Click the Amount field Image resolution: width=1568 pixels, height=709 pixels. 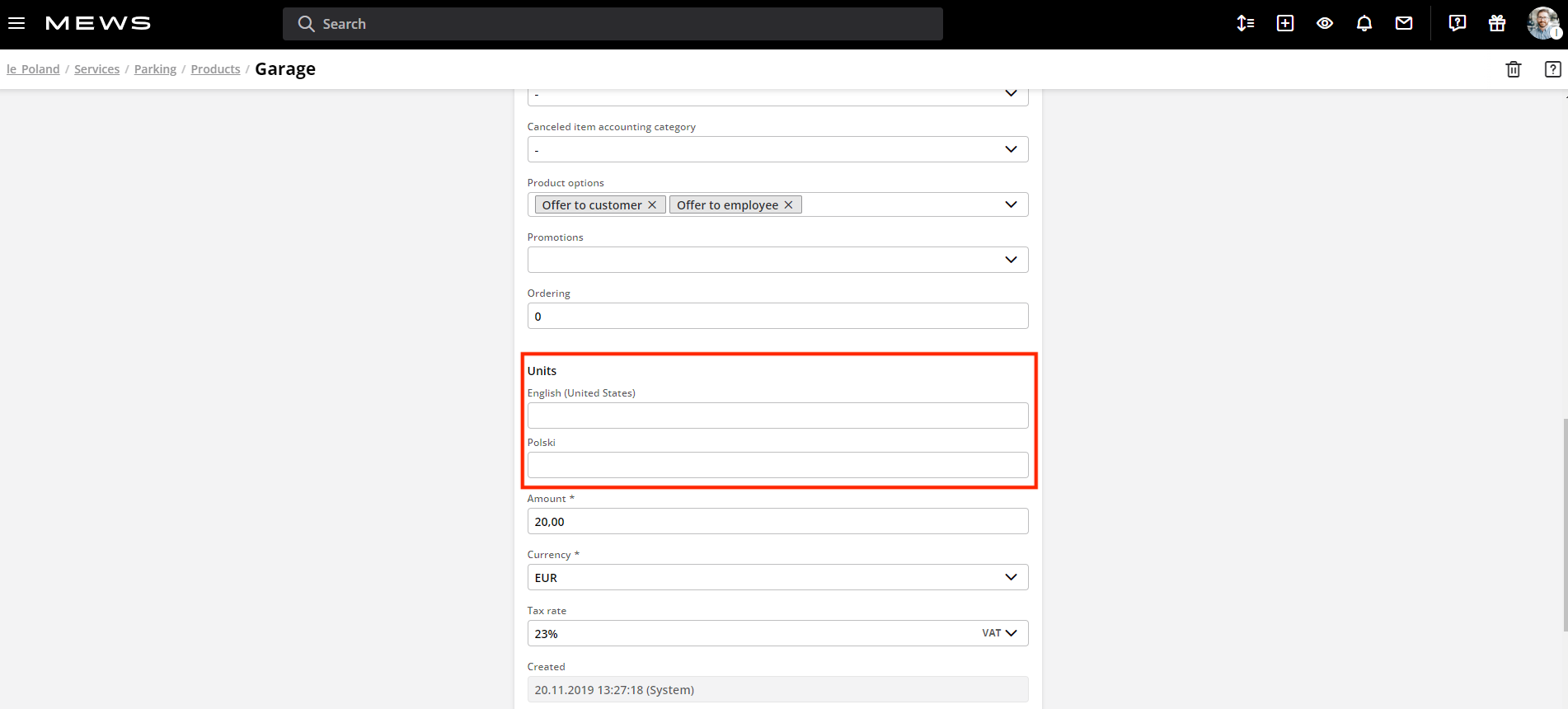(x=777, y=521)
